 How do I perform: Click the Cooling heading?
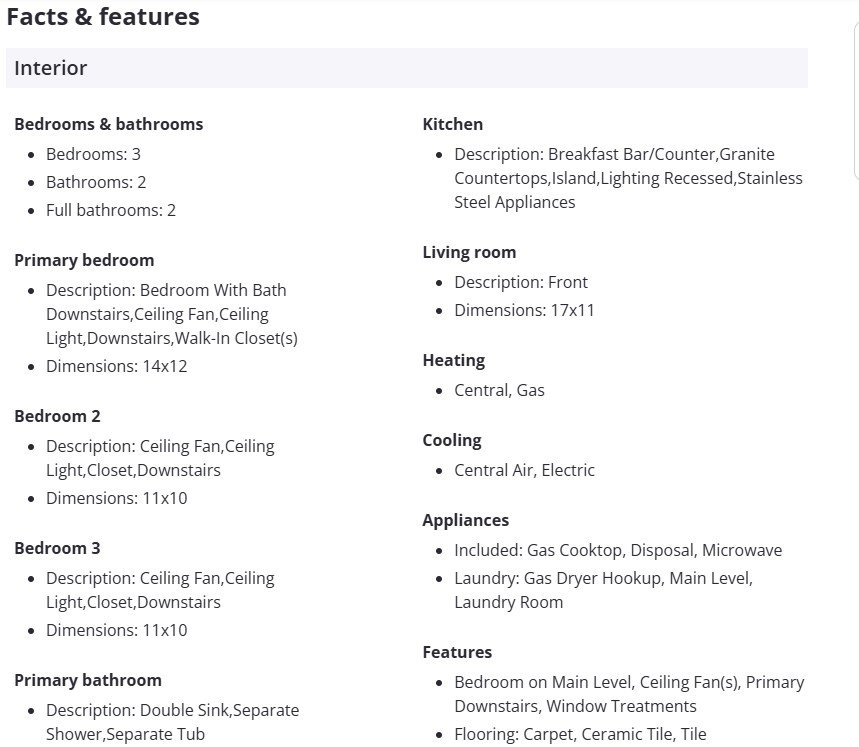tap(452, 440)
